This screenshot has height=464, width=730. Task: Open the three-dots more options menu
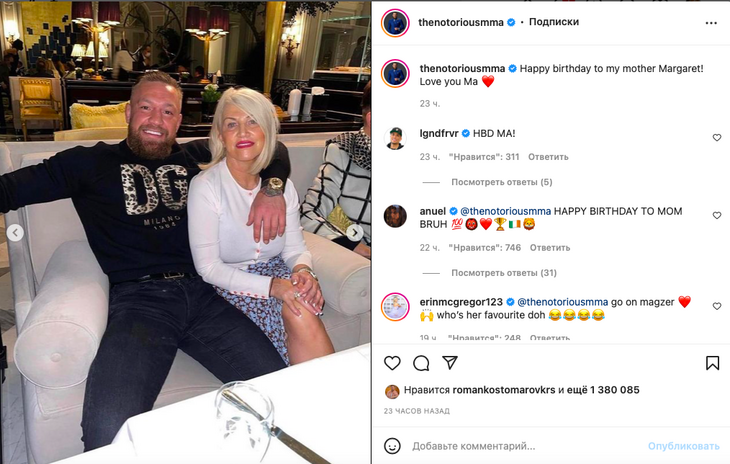(710, 22)
